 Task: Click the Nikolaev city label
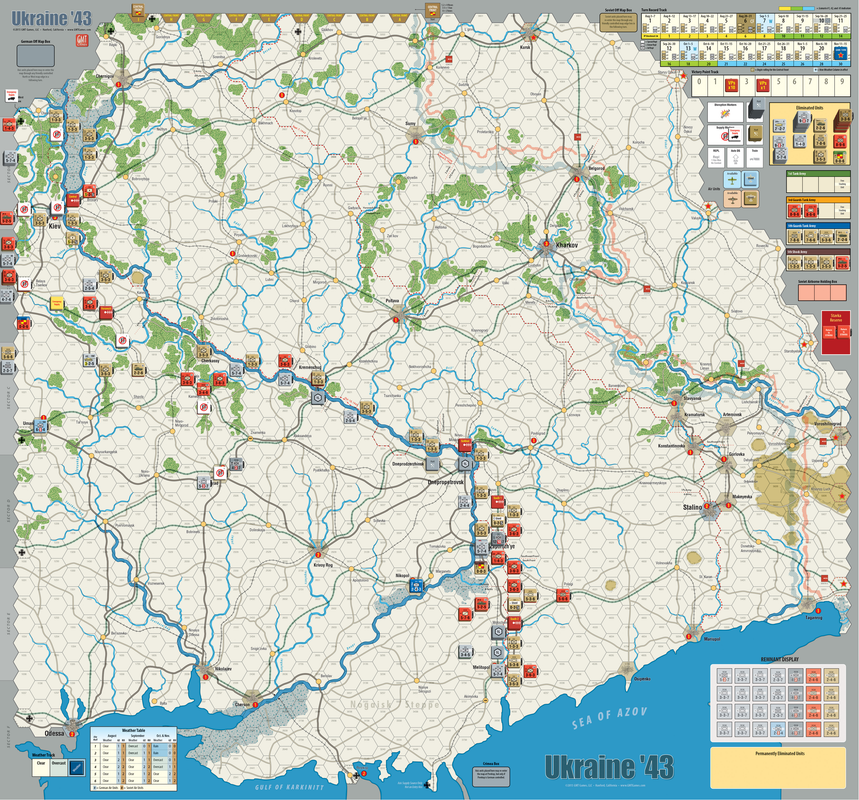click(224, 669)
